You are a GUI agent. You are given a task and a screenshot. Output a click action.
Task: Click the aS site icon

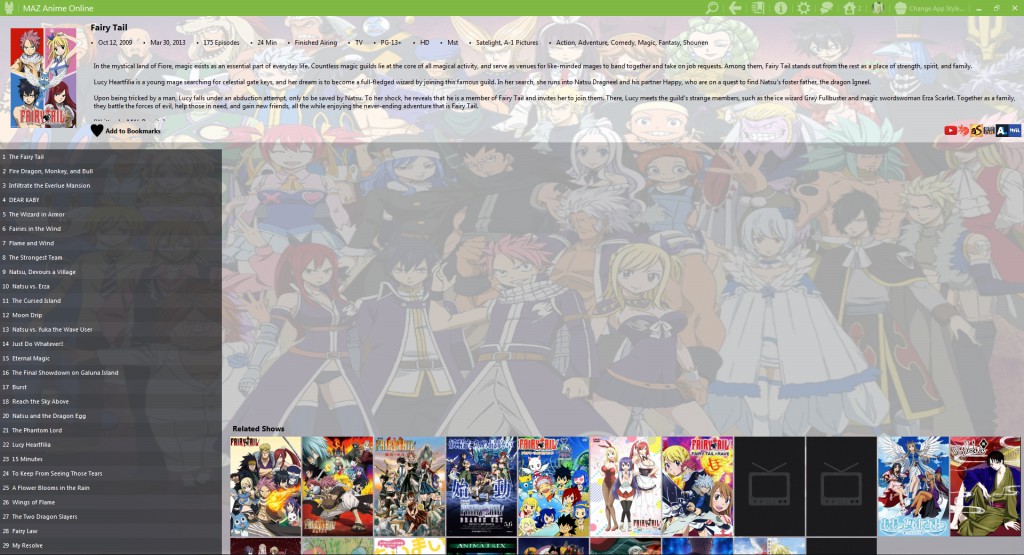click(976, 130)
